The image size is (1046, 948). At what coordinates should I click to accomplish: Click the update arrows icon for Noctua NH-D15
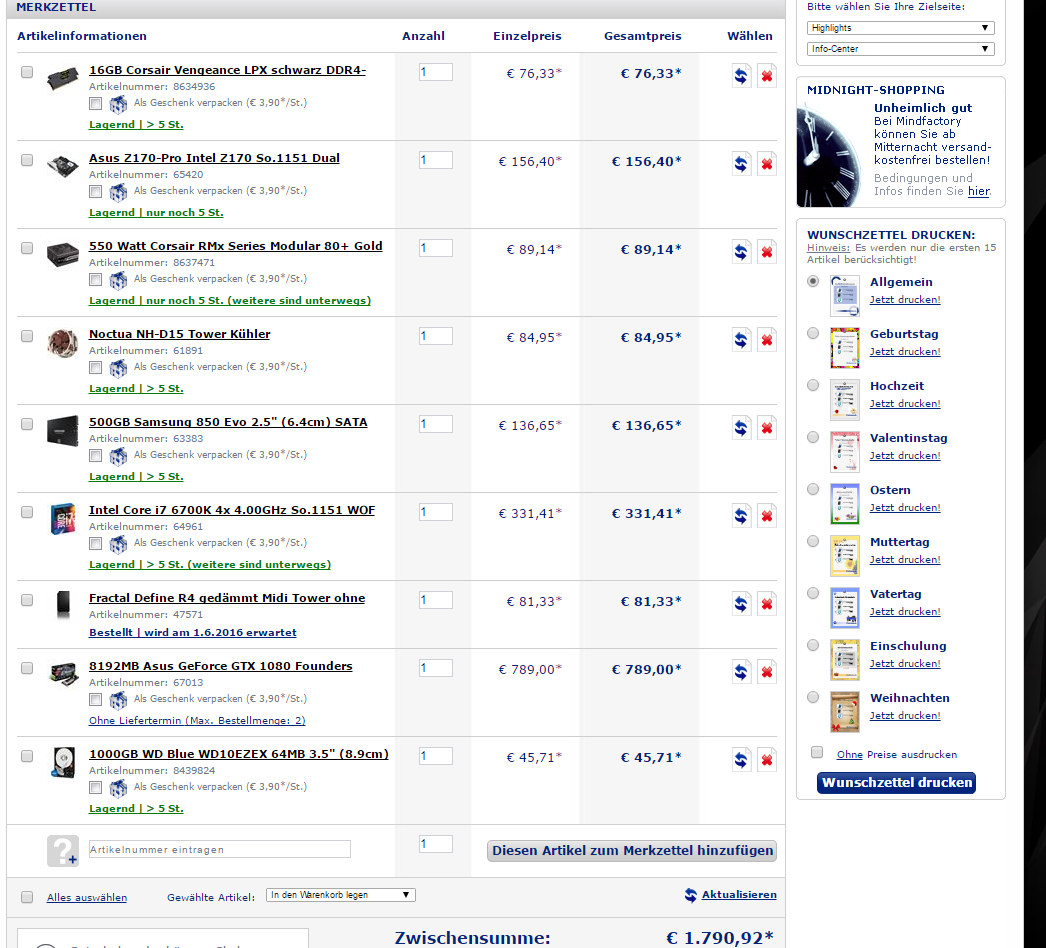(741, 340)
